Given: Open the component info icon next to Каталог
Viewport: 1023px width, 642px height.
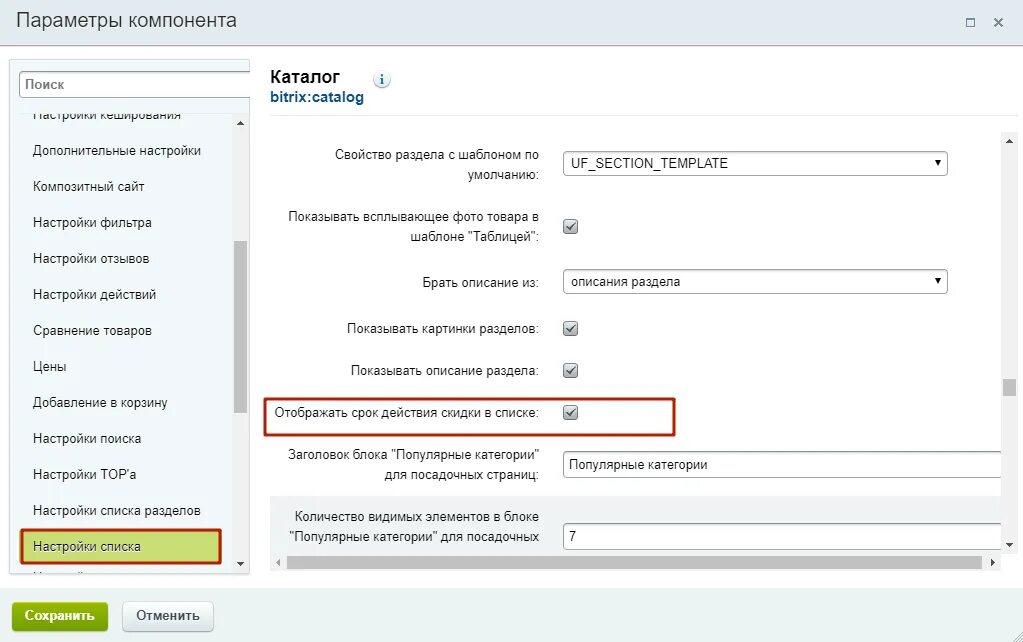Looking at the screenshot, I should [x=382, y=80].
